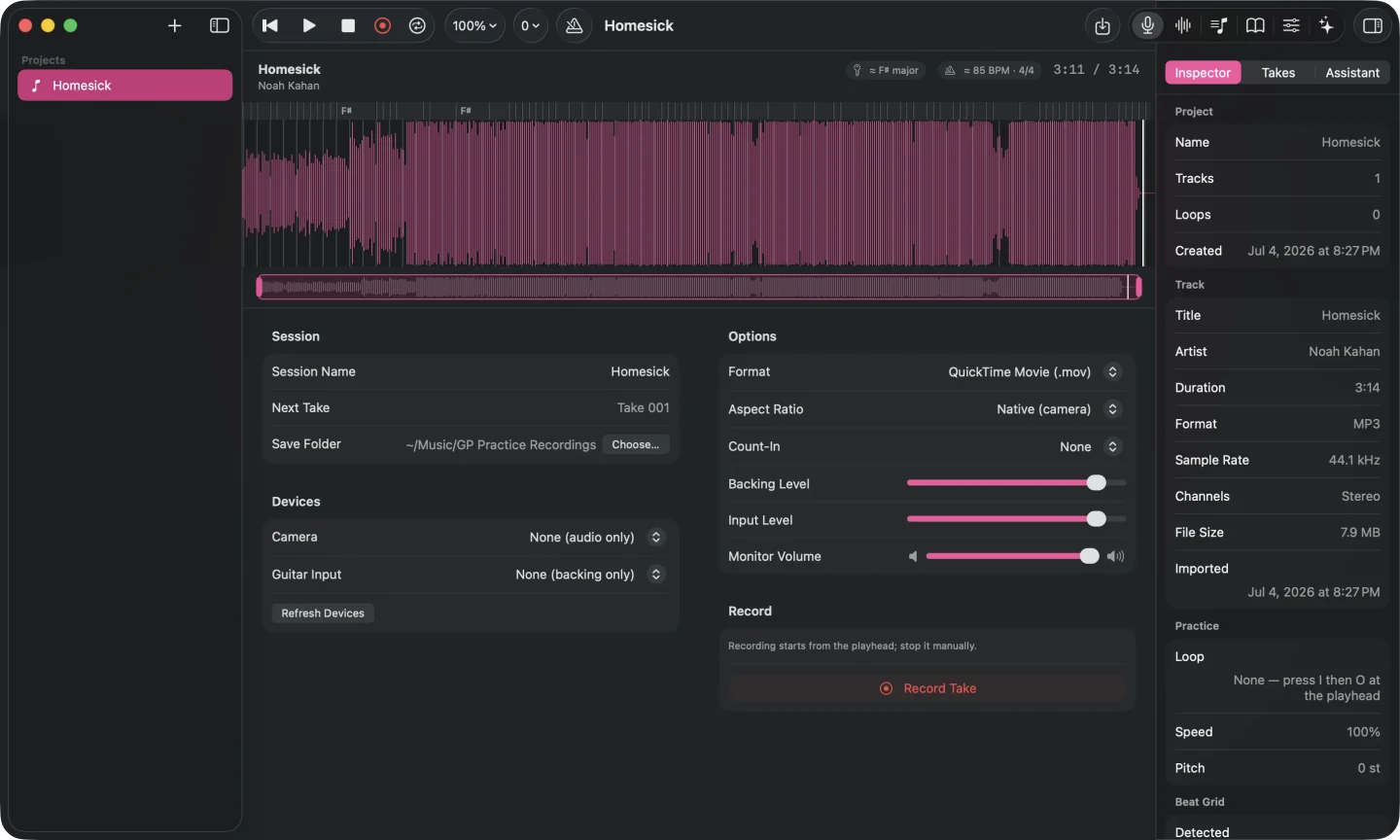The image size is (1400, 840).
Task: Click the Next Take value 'Take 001'
Action: 644,408
